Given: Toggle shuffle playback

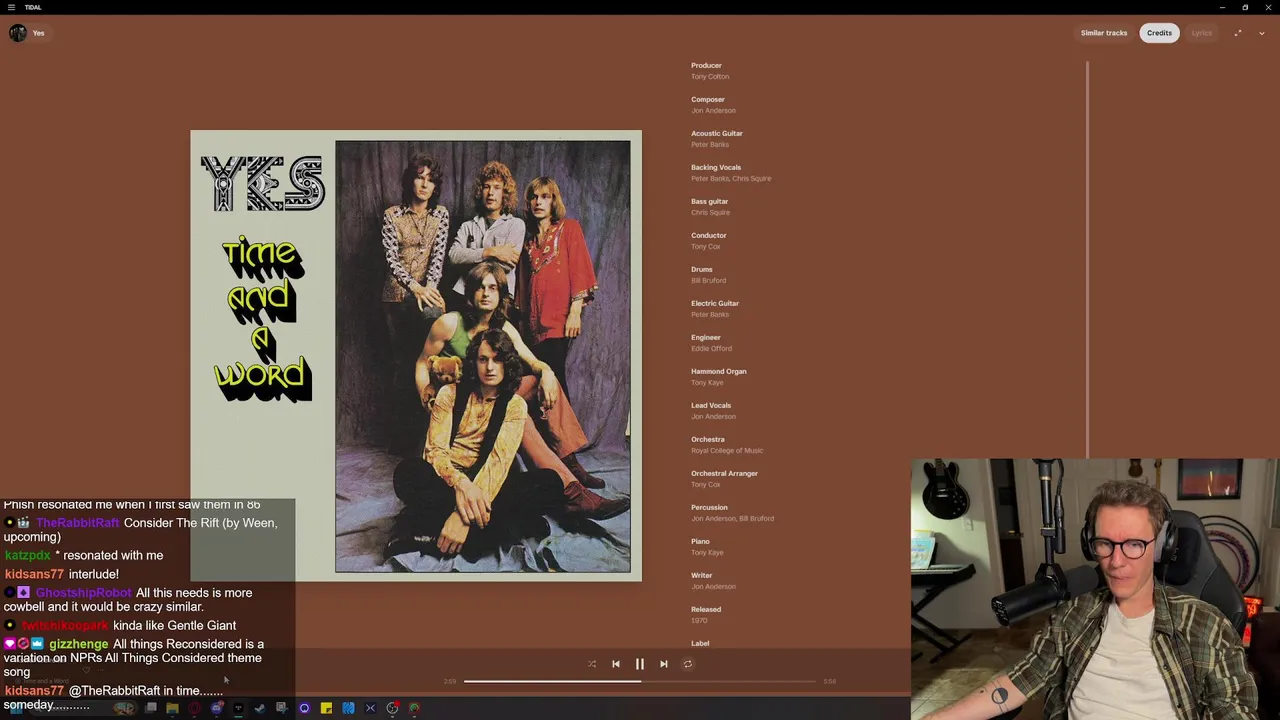Looking at the screenshot, I should pos(592,664).
